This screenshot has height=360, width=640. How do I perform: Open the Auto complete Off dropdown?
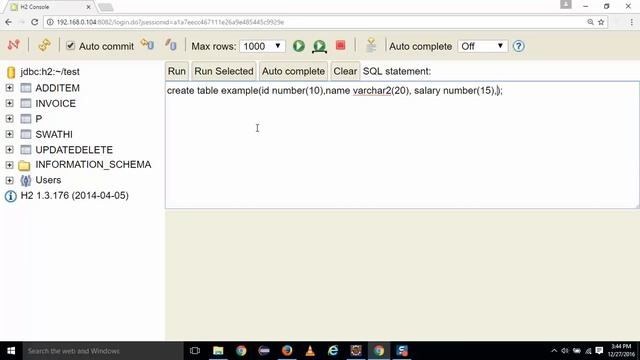482,46
